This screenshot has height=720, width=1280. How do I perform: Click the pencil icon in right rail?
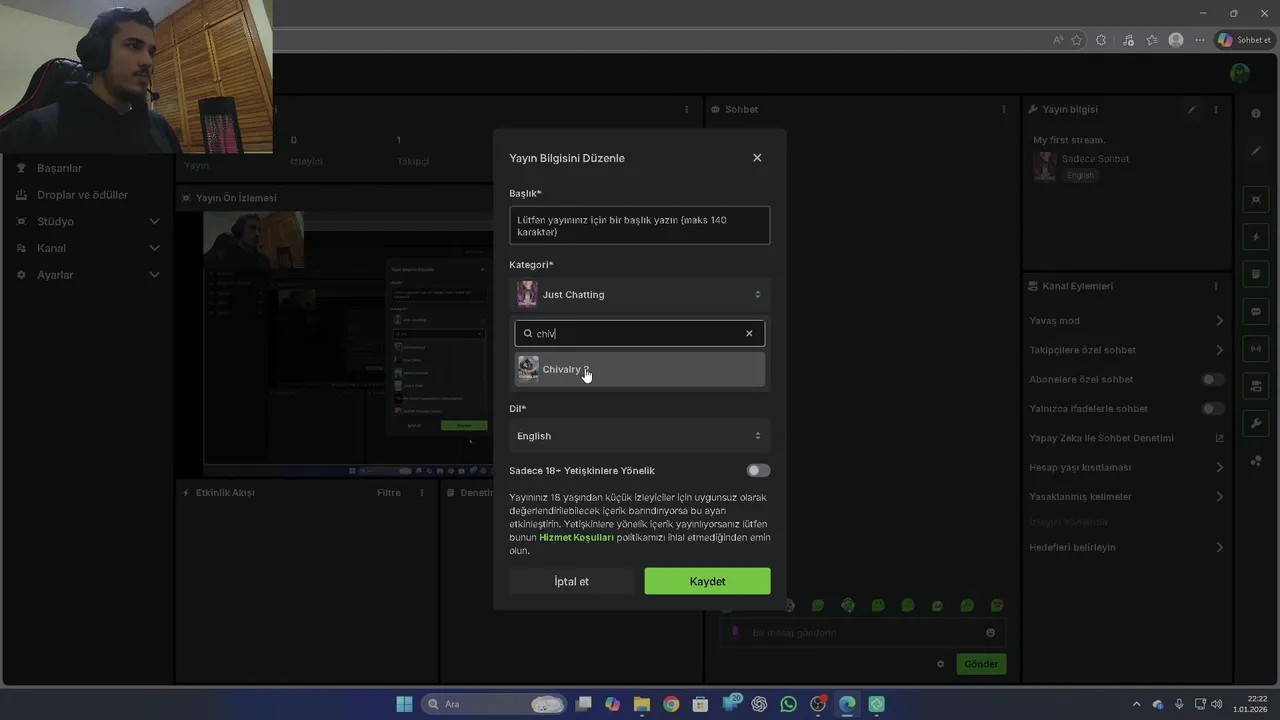coord(1256,151)
